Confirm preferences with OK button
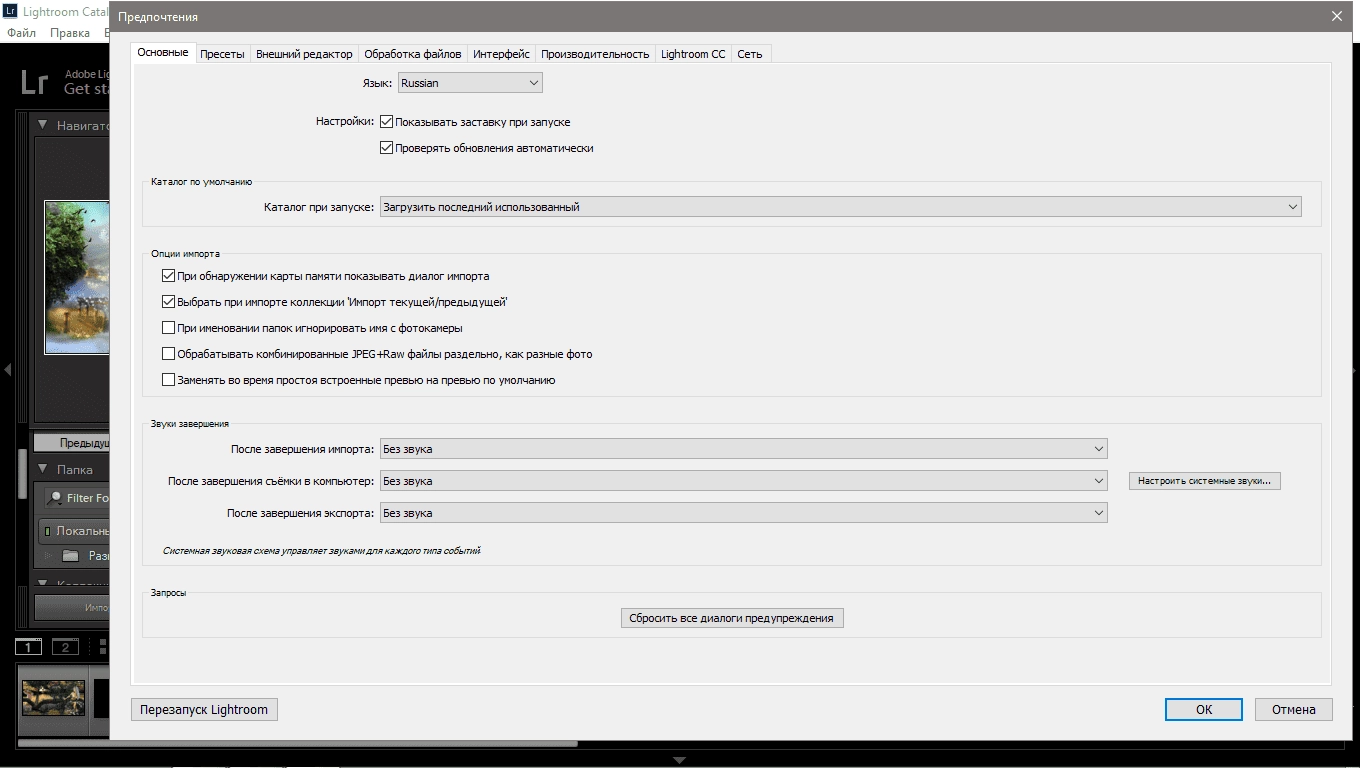Viewport: 1360px width, 768px height. (x=1204, y=709)
